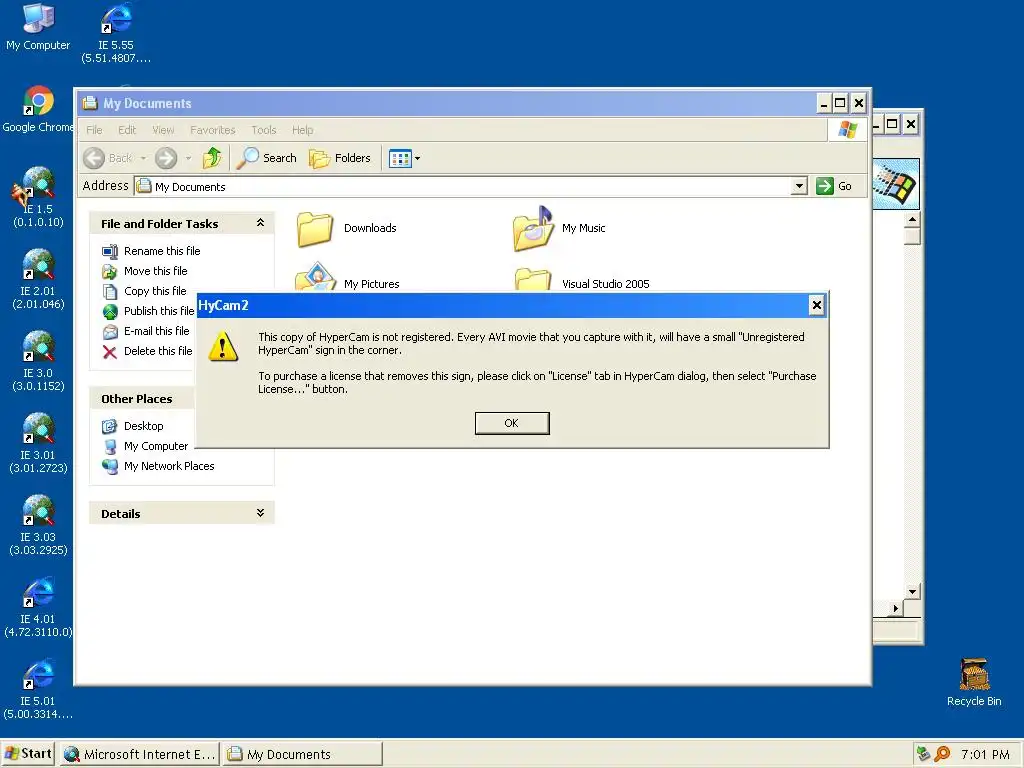Select the My Music folder
Screen dimensions: 1024x768
pyautogui.click(x=560, y=228)
